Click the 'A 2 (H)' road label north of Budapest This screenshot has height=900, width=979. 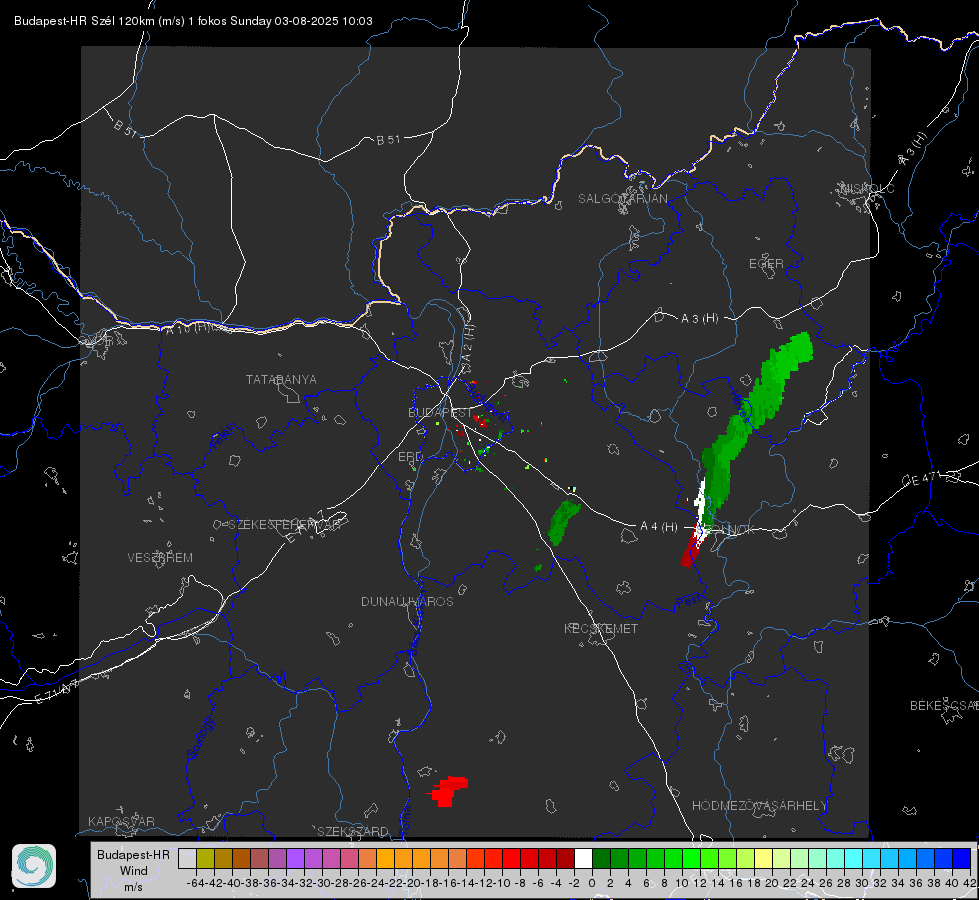pyautogui.click(x=468, y=344)
